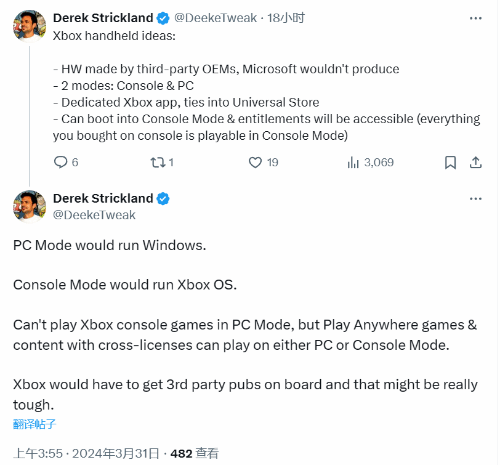Click the @DeekeTweak handle under main tweet name
The image size is (500, 465).
point(94,215)
